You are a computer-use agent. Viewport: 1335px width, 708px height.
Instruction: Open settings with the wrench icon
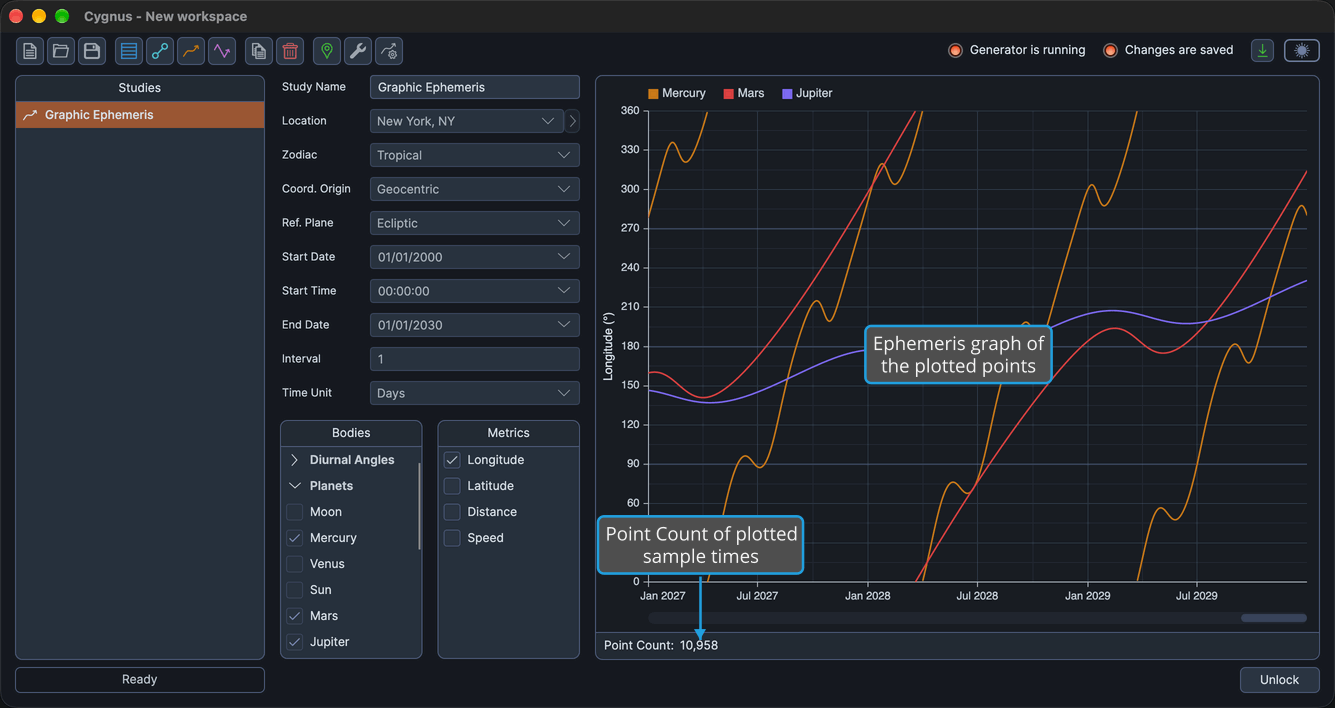coord(358,51)
